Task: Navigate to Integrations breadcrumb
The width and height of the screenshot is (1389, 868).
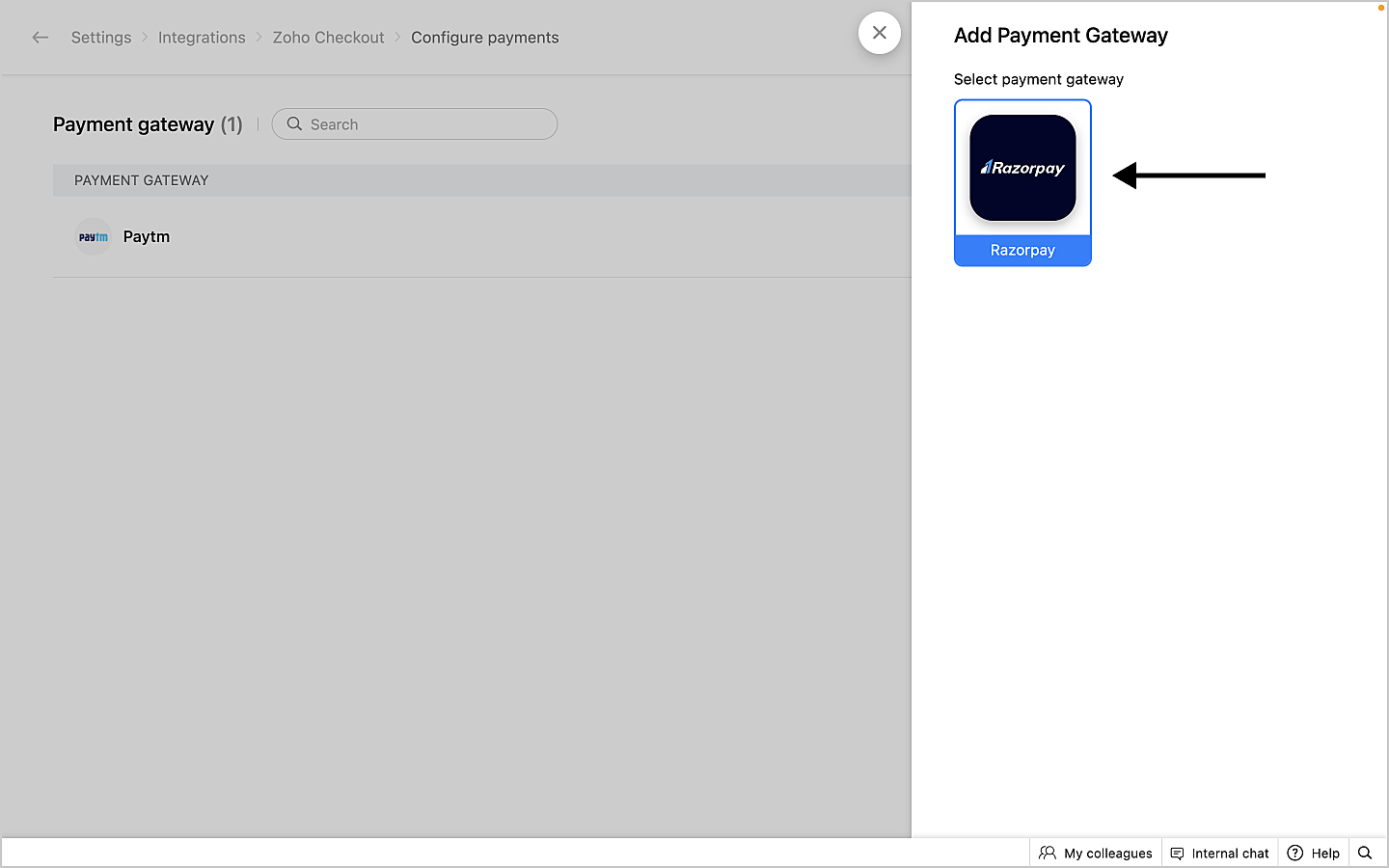Action: pyautogui.click(x=202, y=38)
